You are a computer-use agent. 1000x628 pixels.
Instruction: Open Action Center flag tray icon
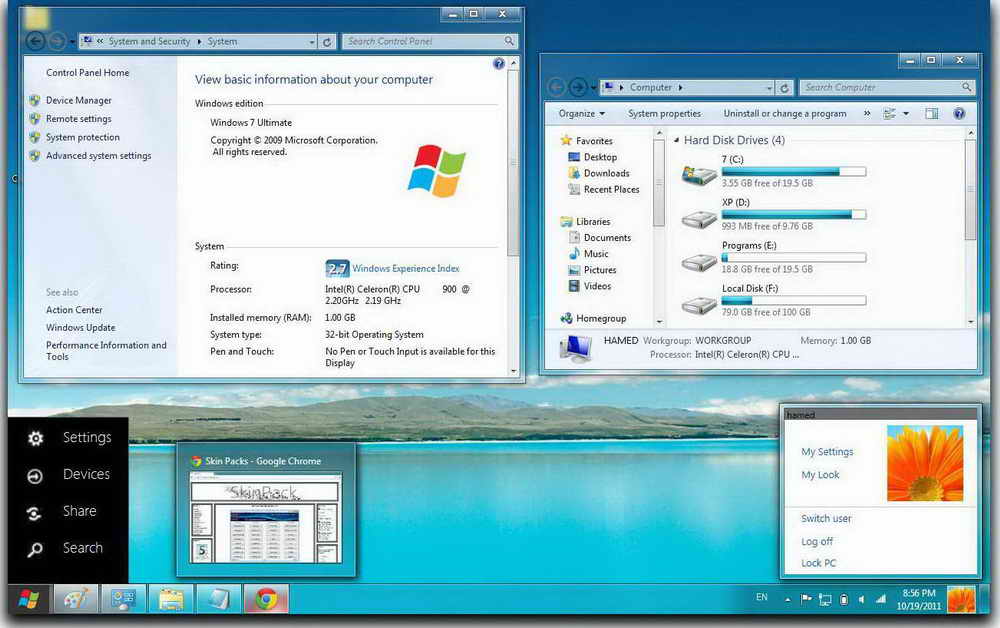click(806, 599)
